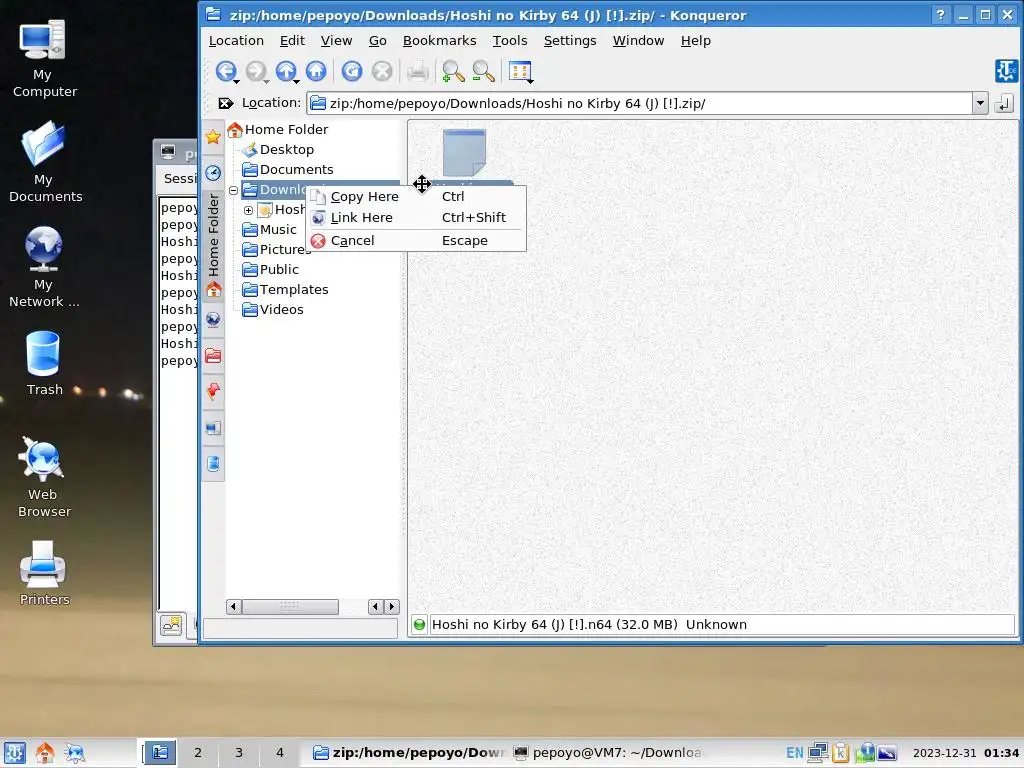Click the Go button beside Location field
The height and width of the screenshot is (768, 1024).
pos(1004,103)
